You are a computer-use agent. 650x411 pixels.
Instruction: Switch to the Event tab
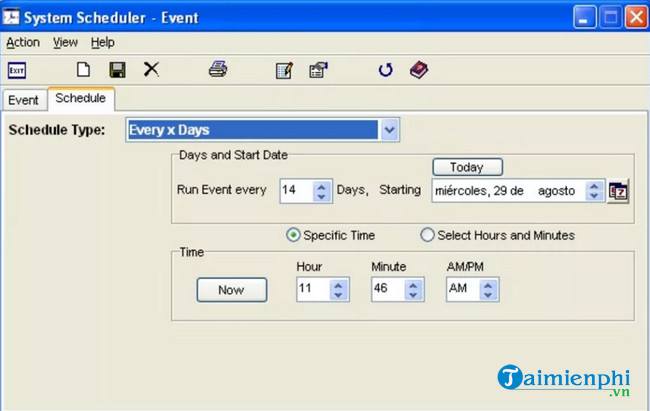tap(24, 100)
